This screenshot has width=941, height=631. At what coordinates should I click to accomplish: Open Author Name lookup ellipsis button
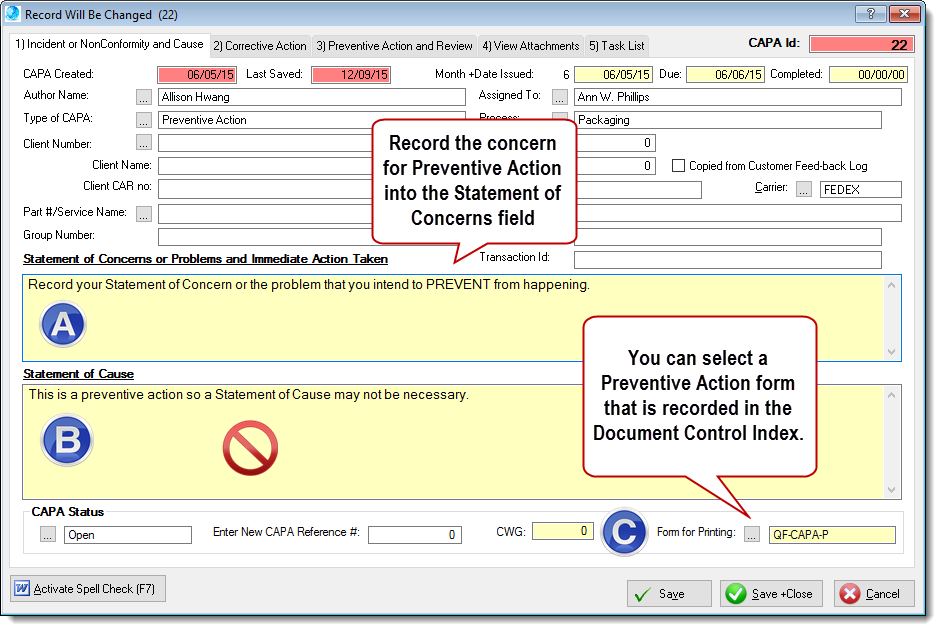[x=144, y=97]
